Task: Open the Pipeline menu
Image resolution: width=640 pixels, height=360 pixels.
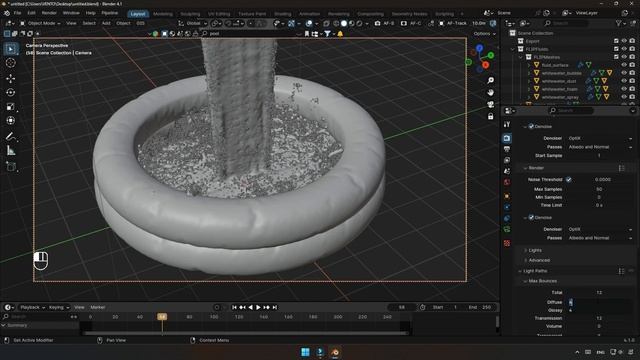Action: click(x=109, y=13)
